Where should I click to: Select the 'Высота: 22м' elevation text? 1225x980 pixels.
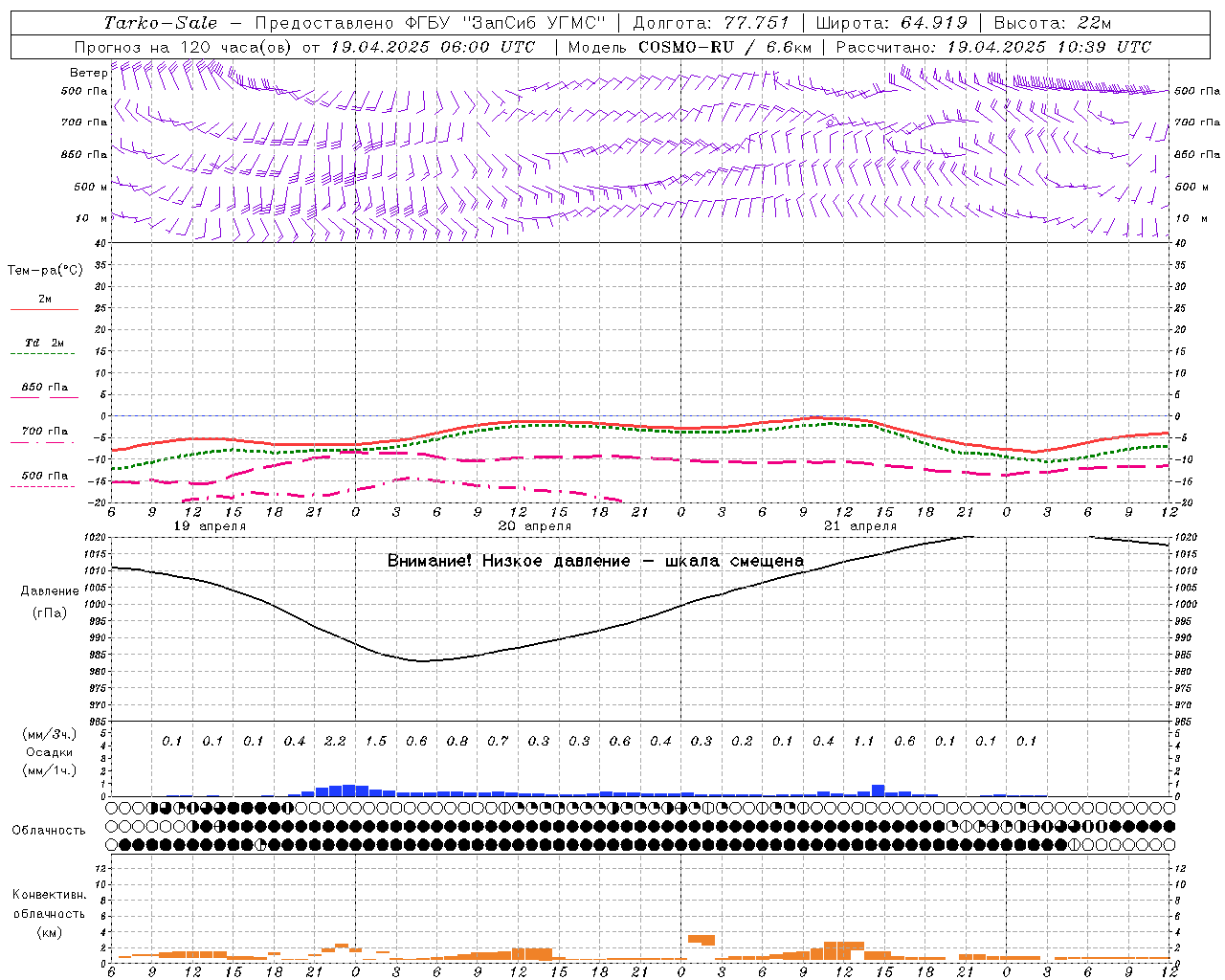(1053, 23)
